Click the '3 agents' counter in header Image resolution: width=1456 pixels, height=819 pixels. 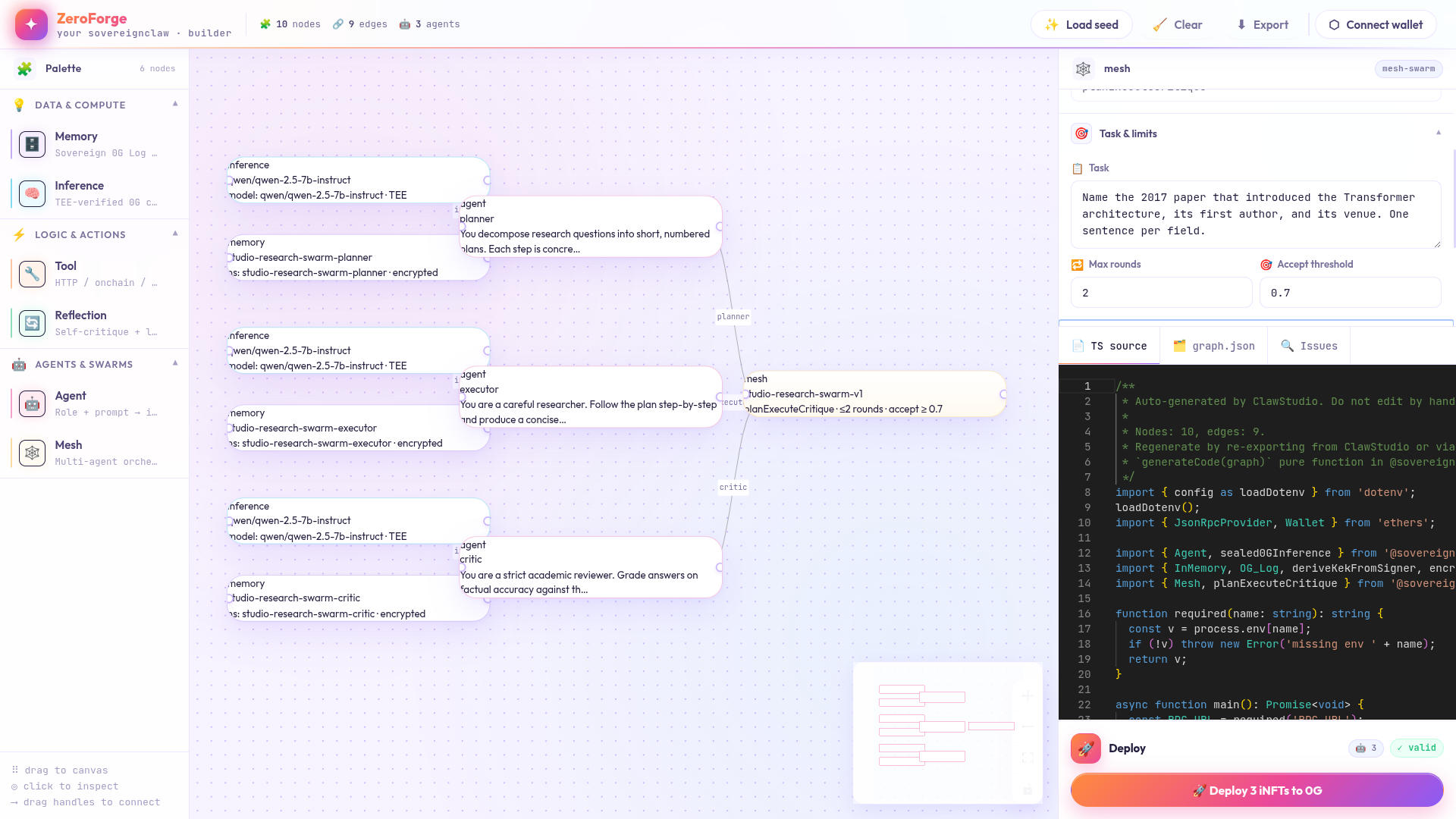(430, 25)
